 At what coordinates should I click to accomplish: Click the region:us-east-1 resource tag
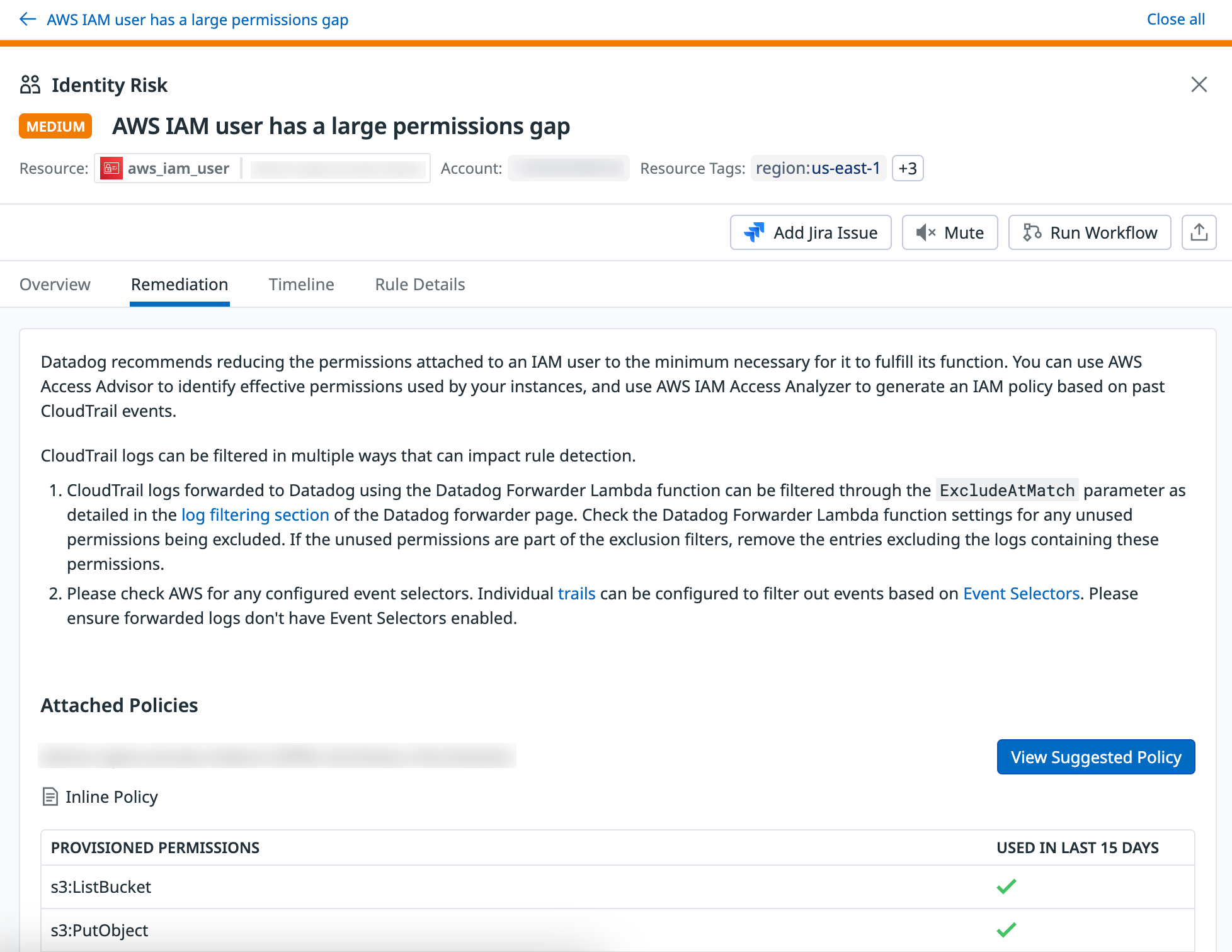point(818,168)
